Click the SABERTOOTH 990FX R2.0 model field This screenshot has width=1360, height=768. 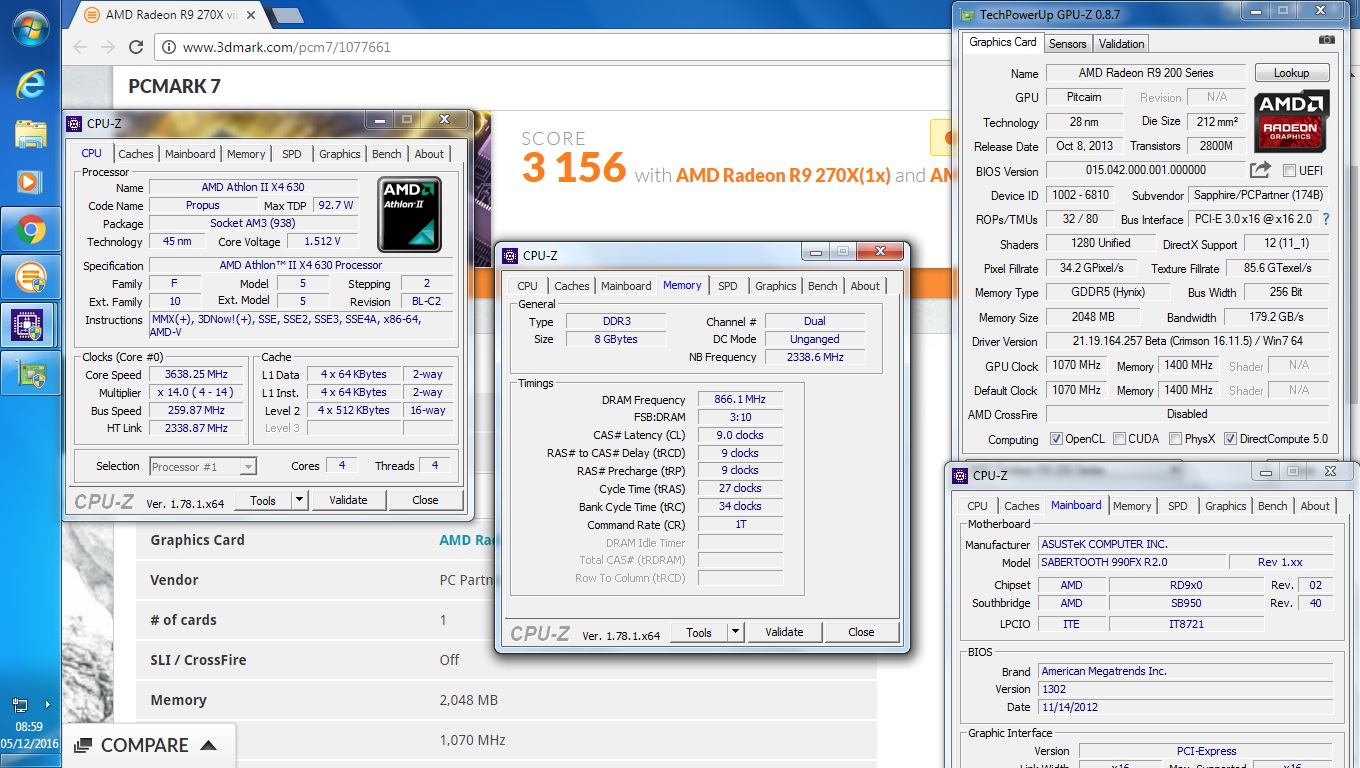(x=1131, y=562)
